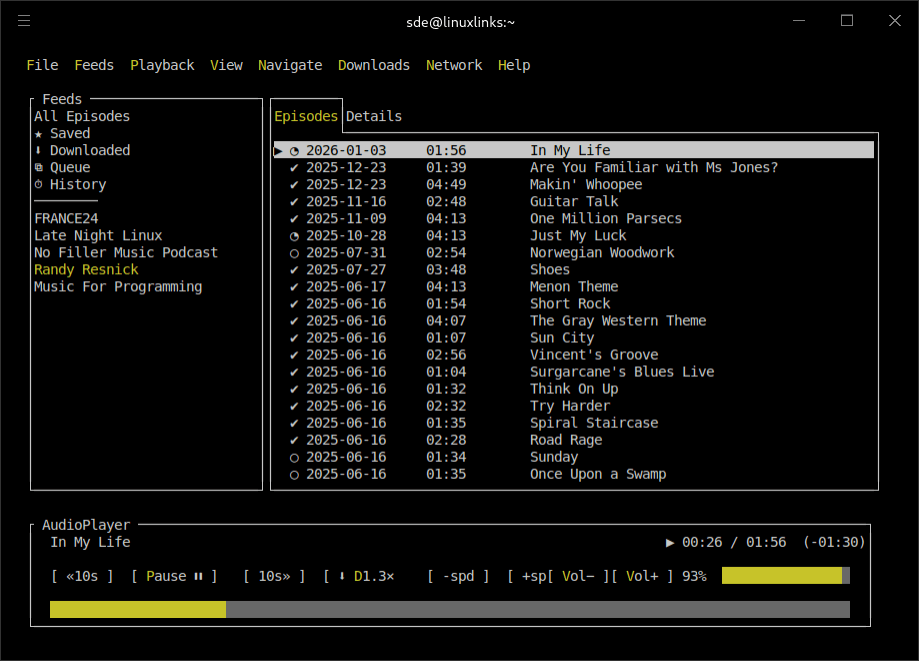The width and height of the screenshot is (919, 661).
Task: Click the yellow playback progress bar
Action: [x=138, y=609]
